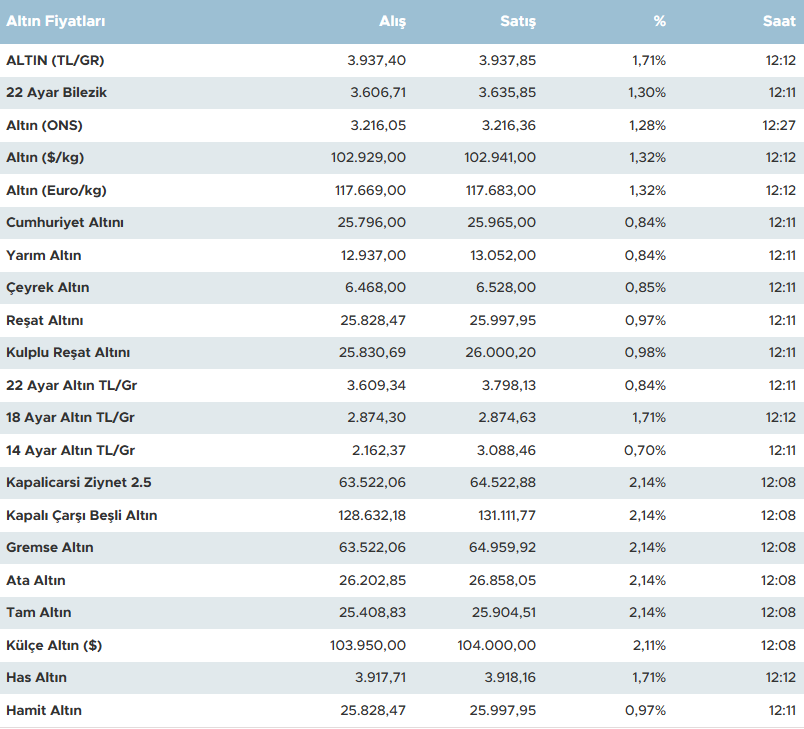
Task: Click the percentage 2,11%
Action: point(649,645)
